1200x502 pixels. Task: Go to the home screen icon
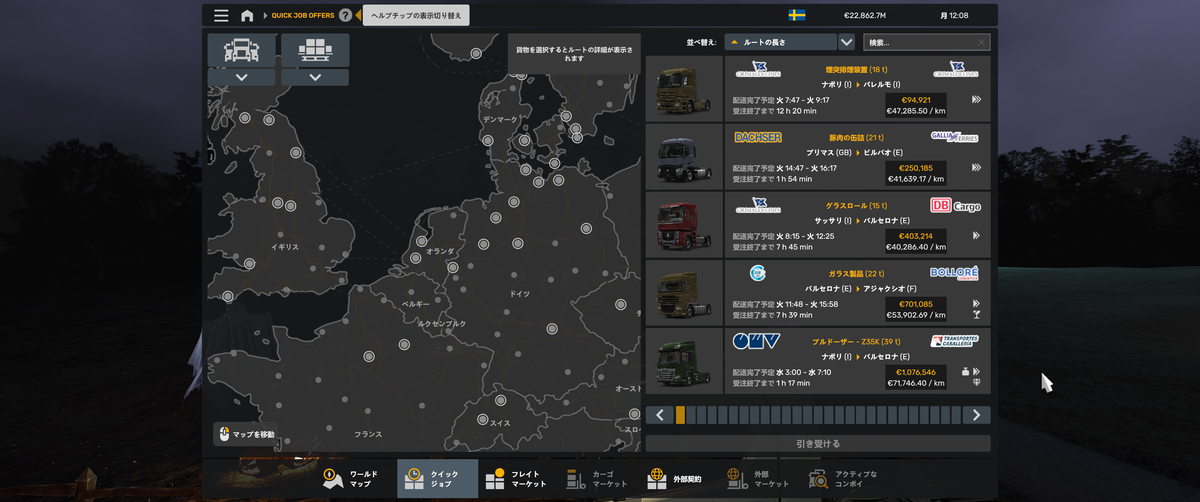point(247,16)
